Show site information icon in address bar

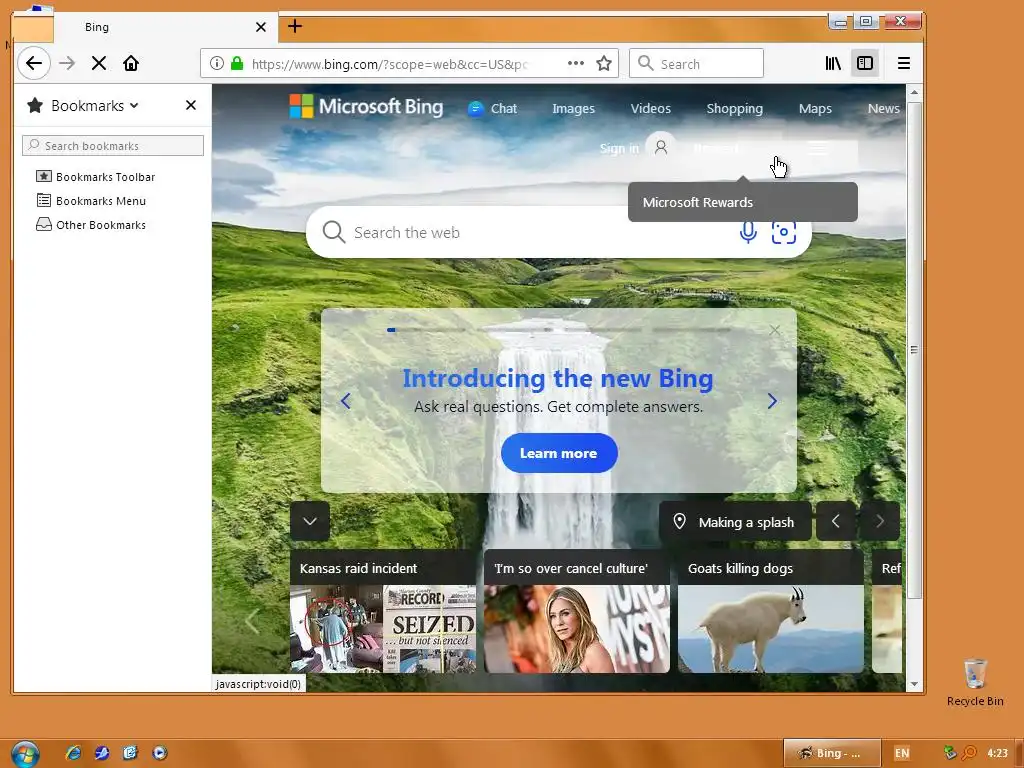[x=217, y=63]
